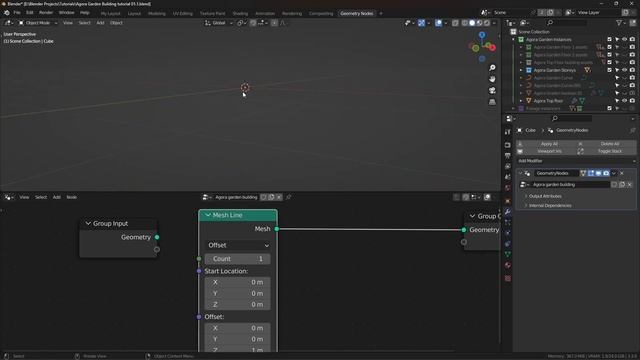Open the Tool properties tab icon
640x360 pixels.
[507, 132]
